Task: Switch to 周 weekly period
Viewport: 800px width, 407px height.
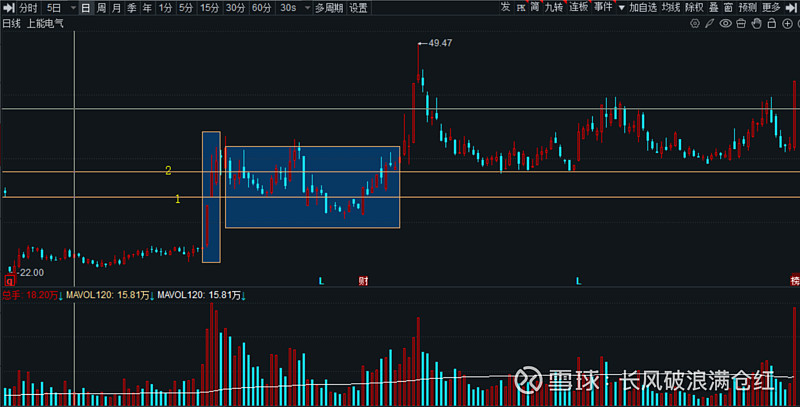Action: pyautogui.click(x=101, y=8)
